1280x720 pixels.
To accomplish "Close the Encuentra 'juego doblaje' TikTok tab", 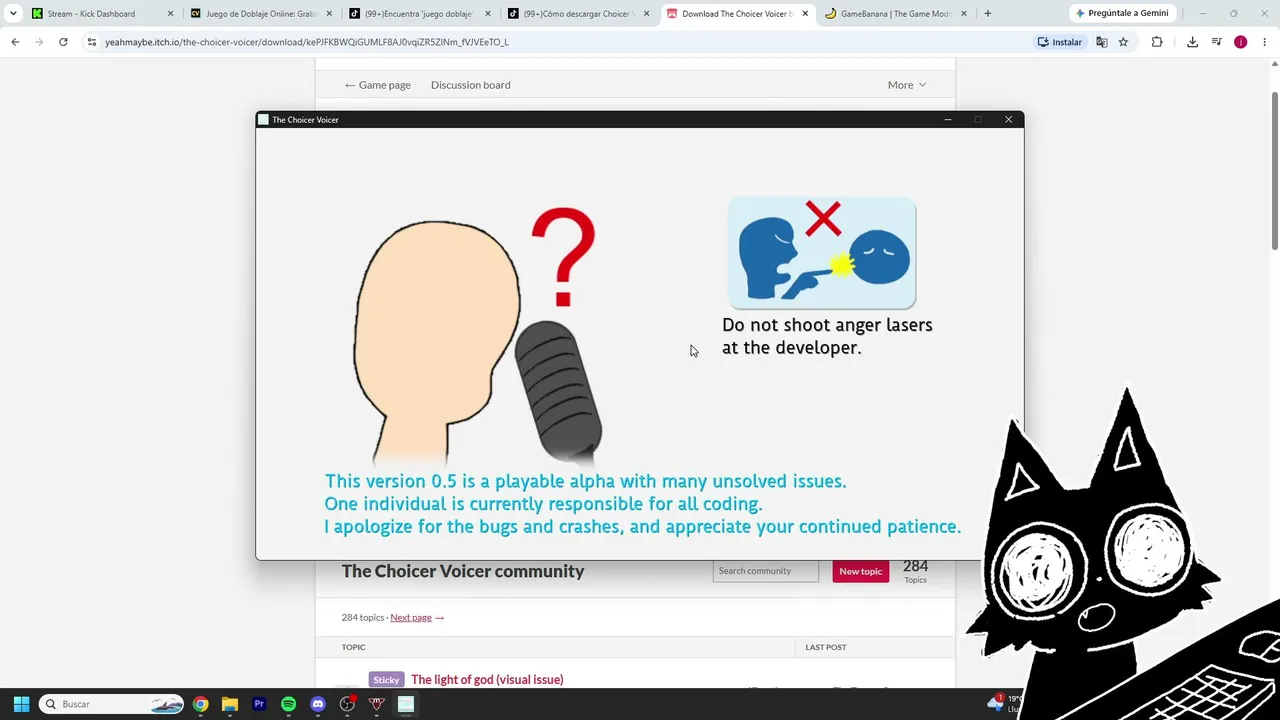I will [488, 14].
